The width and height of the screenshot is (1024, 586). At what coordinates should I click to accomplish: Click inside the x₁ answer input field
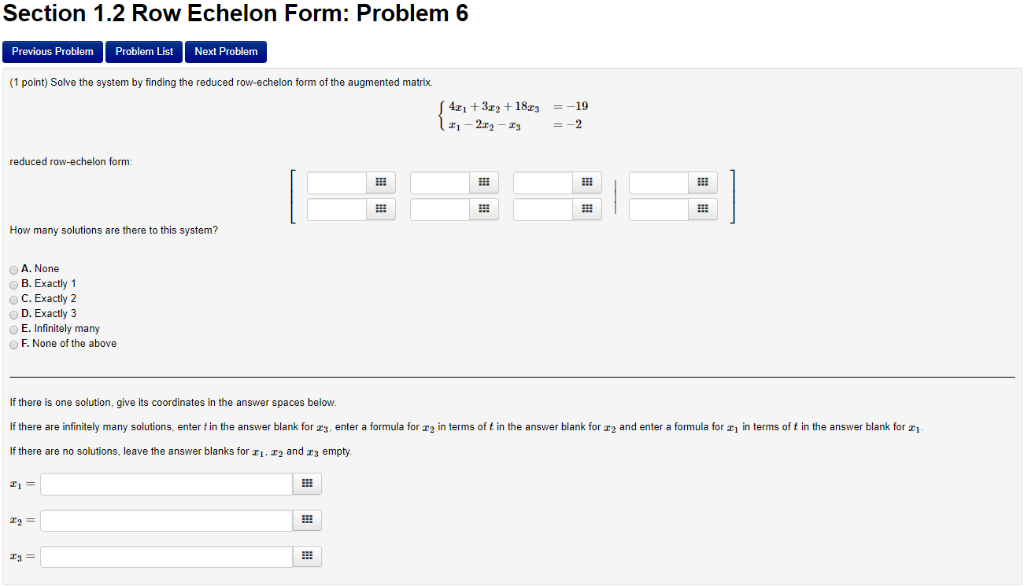tap(165, 483)
